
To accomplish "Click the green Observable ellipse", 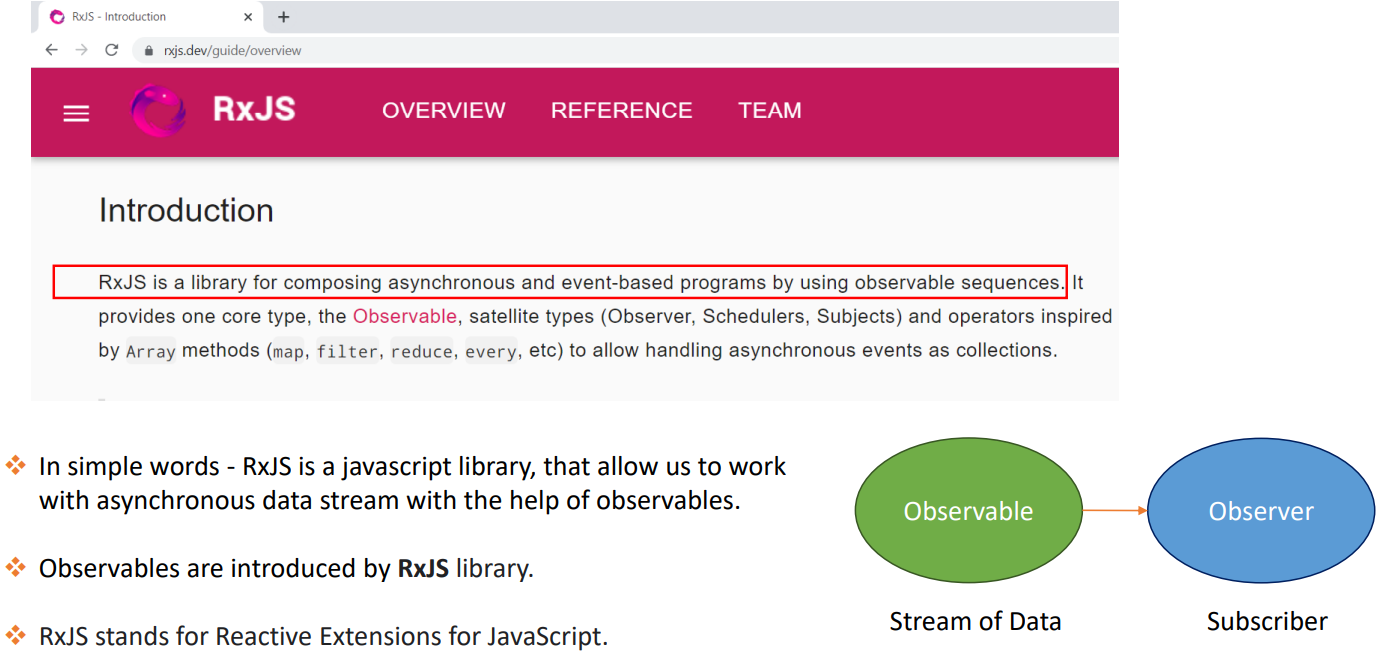I will pos(968,511).
